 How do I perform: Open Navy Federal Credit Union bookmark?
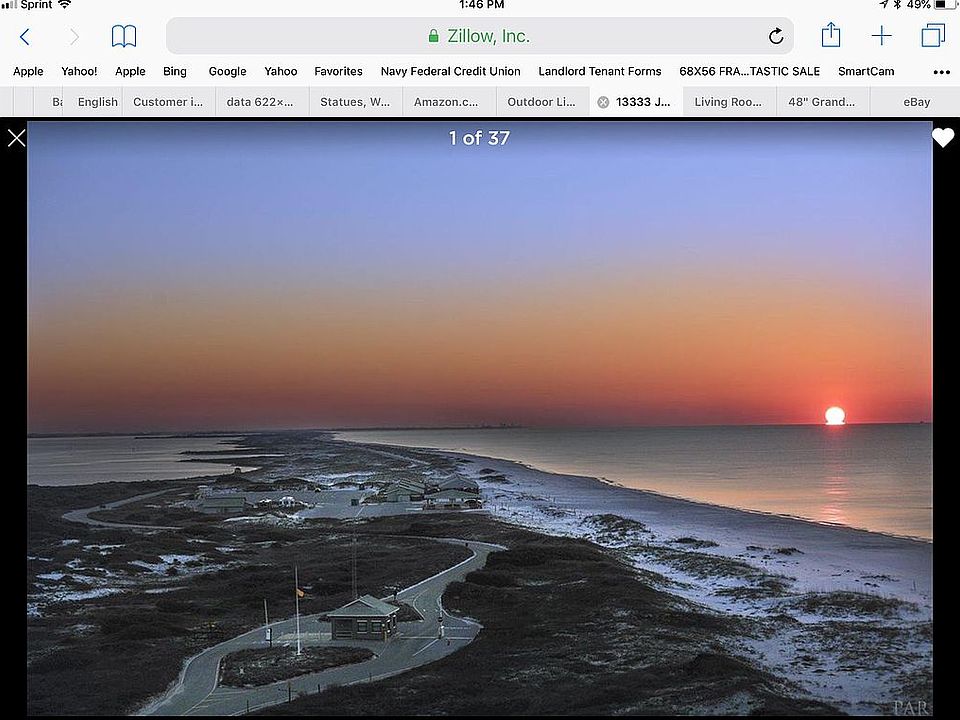pyautogui.click(x=450, y=72)
